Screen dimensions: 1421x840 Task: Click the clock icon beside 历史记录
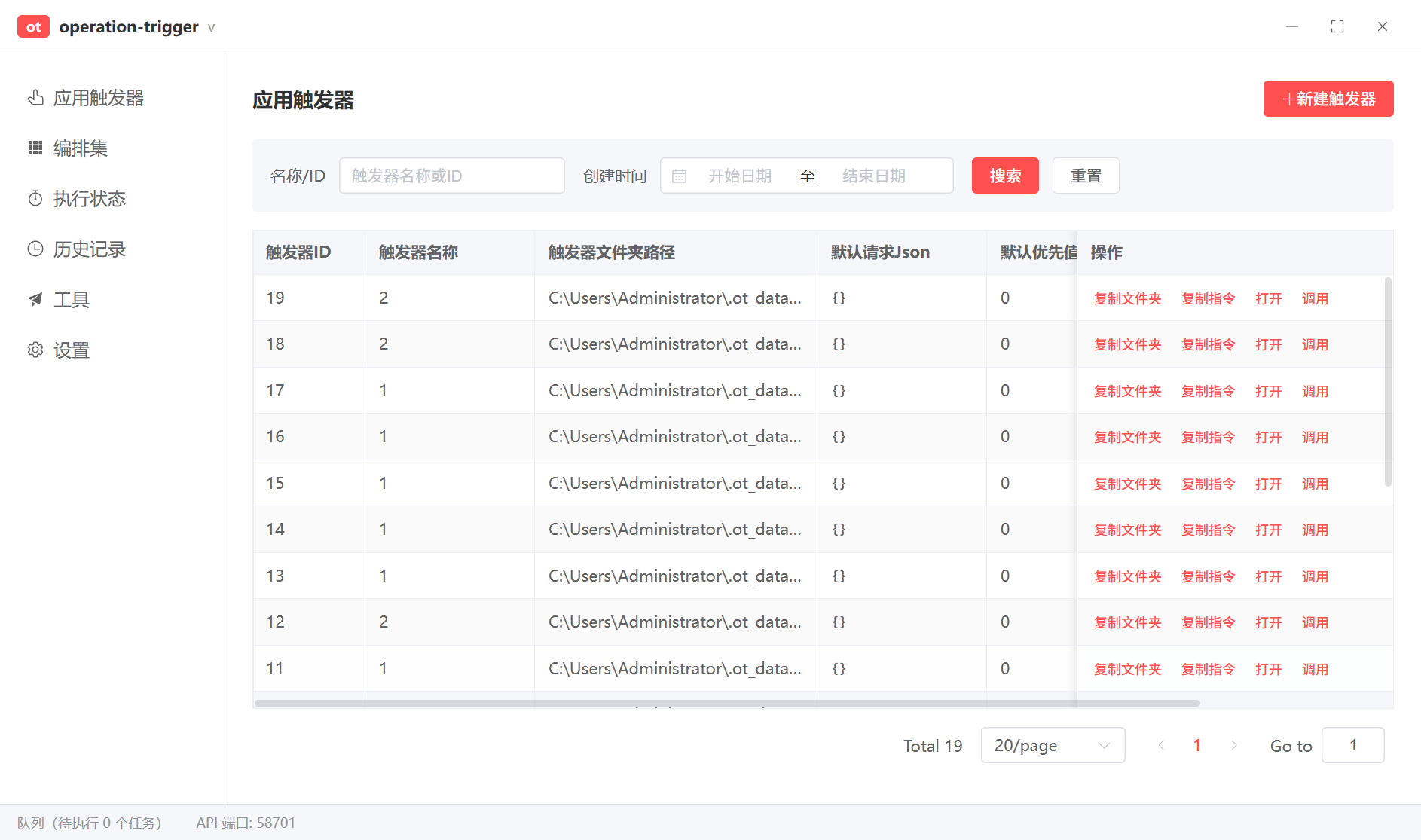pos(35,249)
